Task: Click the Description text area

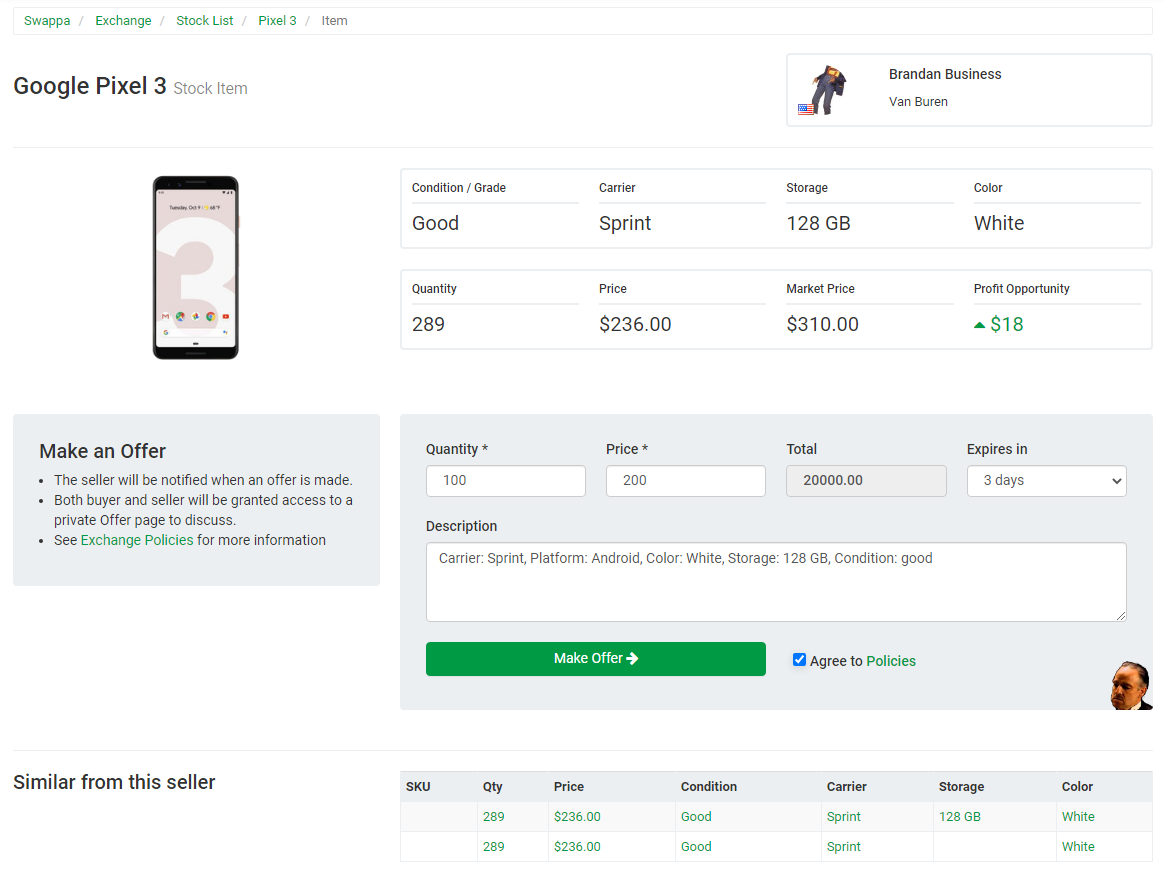Action: pos(776,582)
